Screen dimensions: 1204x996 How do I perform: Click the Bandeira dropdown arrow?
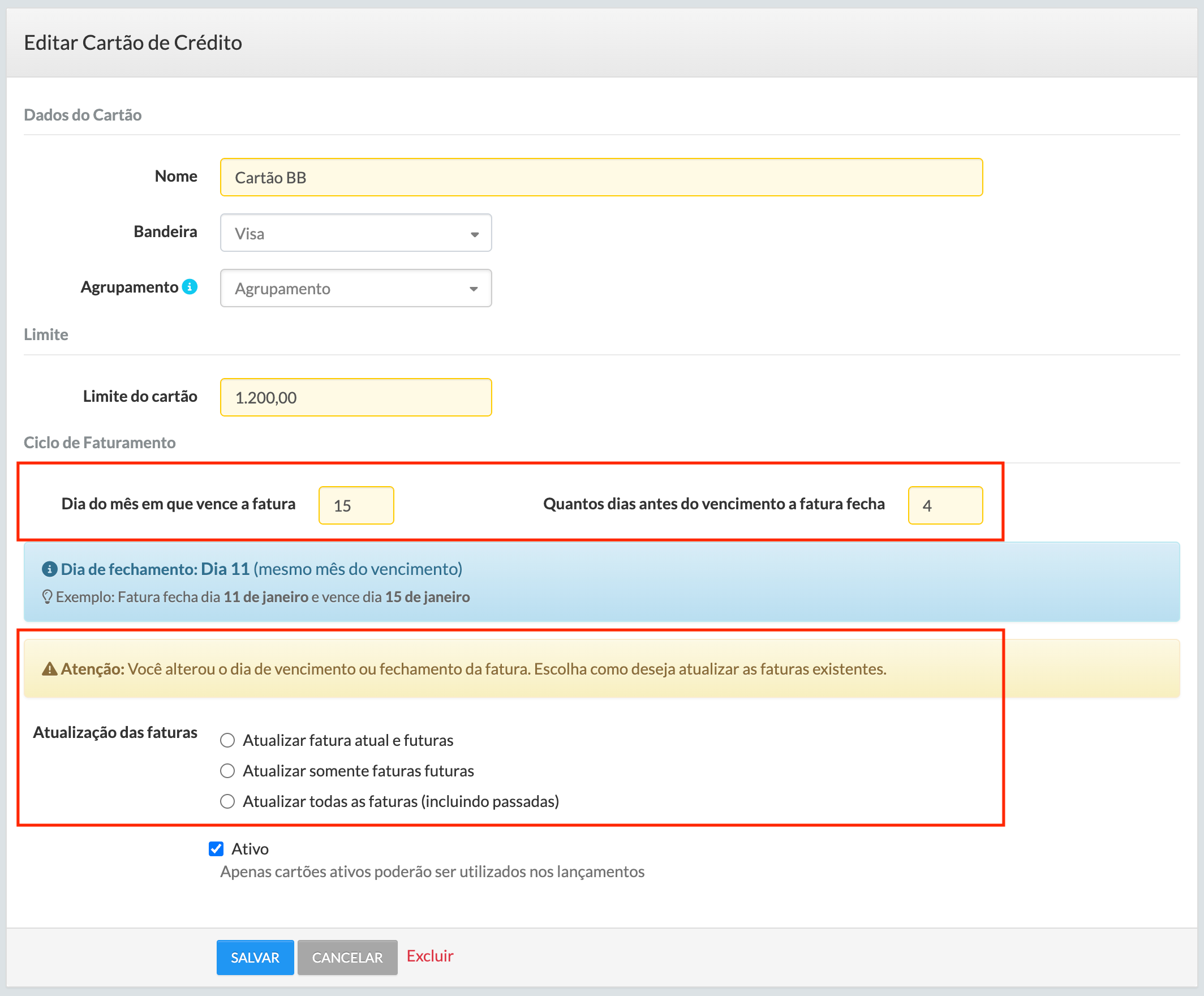pos(475,234)
